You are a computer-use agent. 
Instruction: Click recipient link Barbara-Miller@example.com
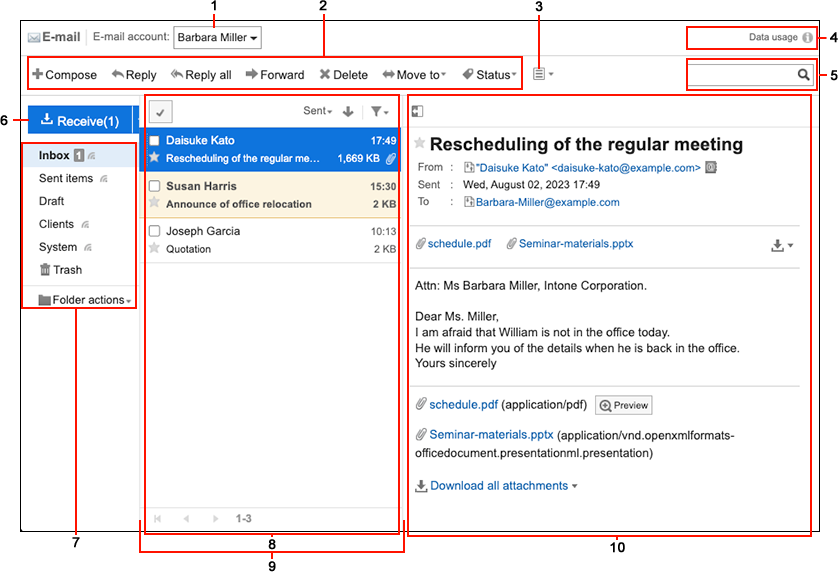click(548, 202)
